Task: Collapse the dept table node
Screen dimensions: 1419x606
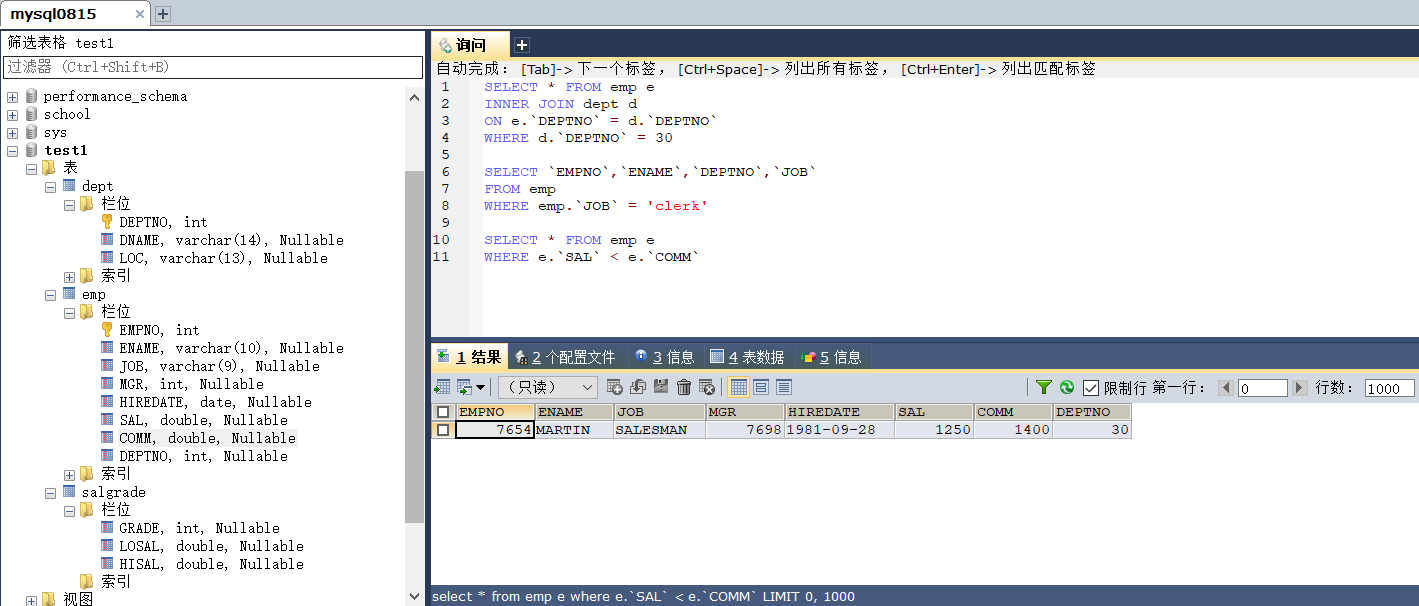Action: [x=50, y=187]
